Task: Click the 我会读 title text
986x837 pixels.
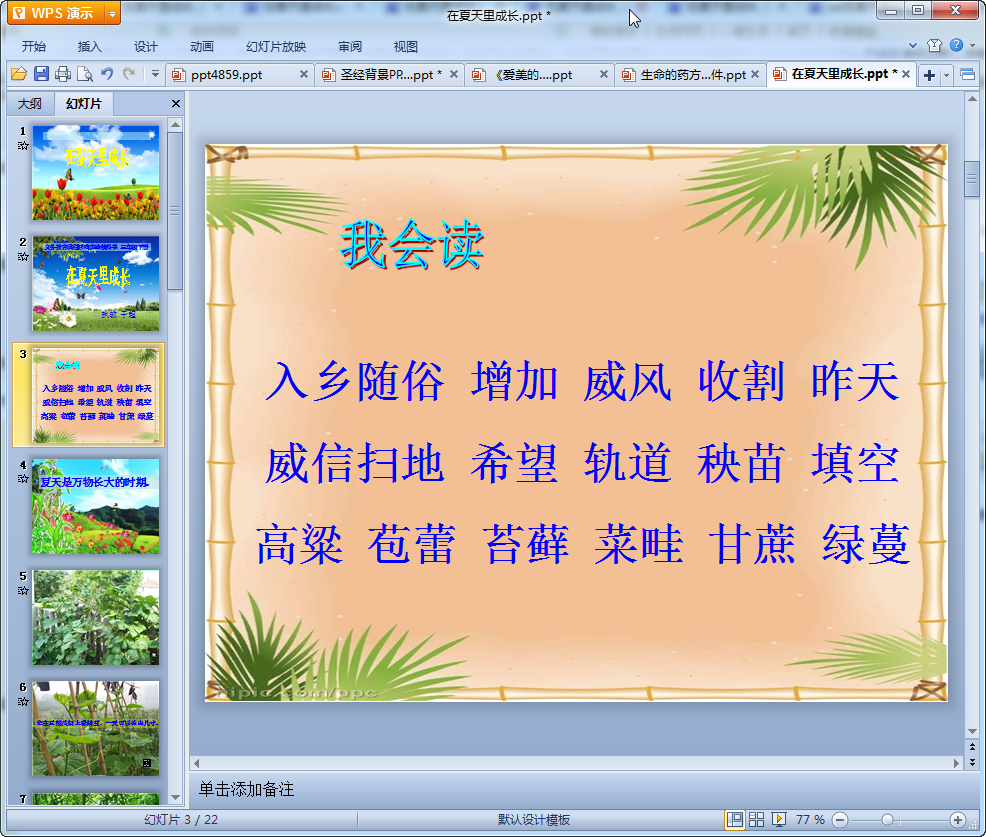Action: 412,245
